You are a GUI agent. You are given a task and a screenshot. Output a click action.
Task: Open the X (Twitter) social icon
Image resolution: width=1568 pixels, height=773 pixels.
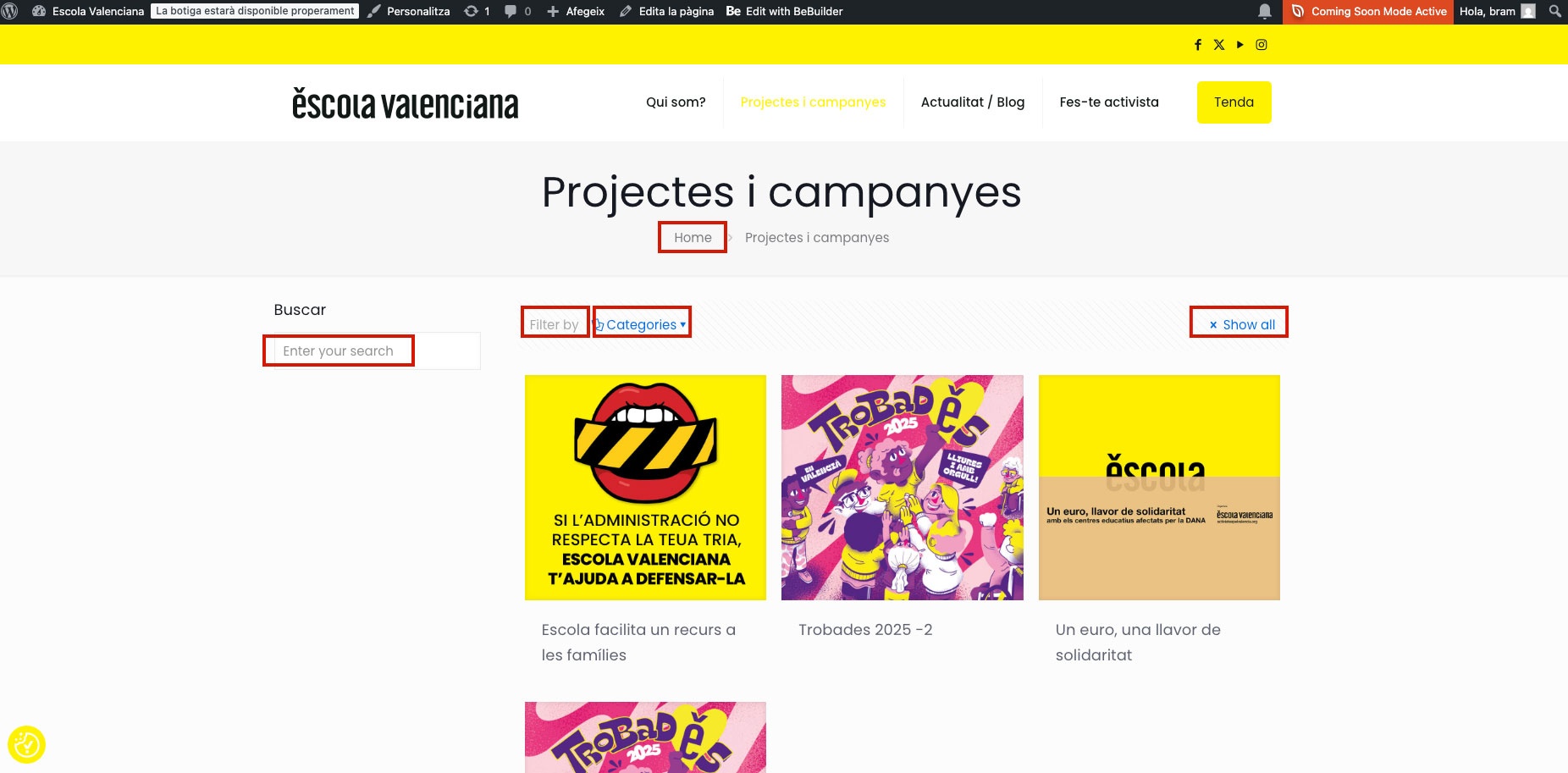1219,45
